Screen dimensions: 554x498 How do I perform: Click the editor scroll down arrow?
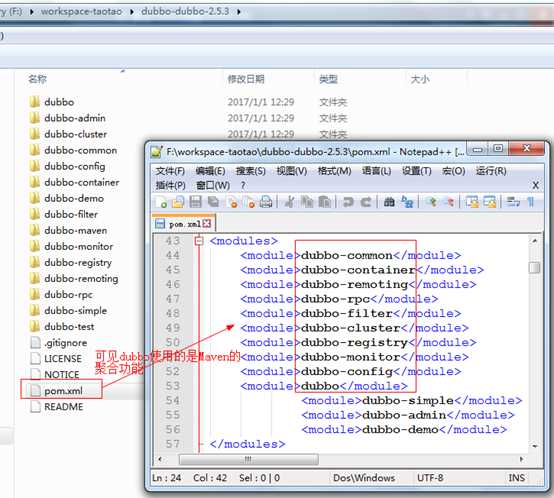pyautogui.click(x=535, y=446)
